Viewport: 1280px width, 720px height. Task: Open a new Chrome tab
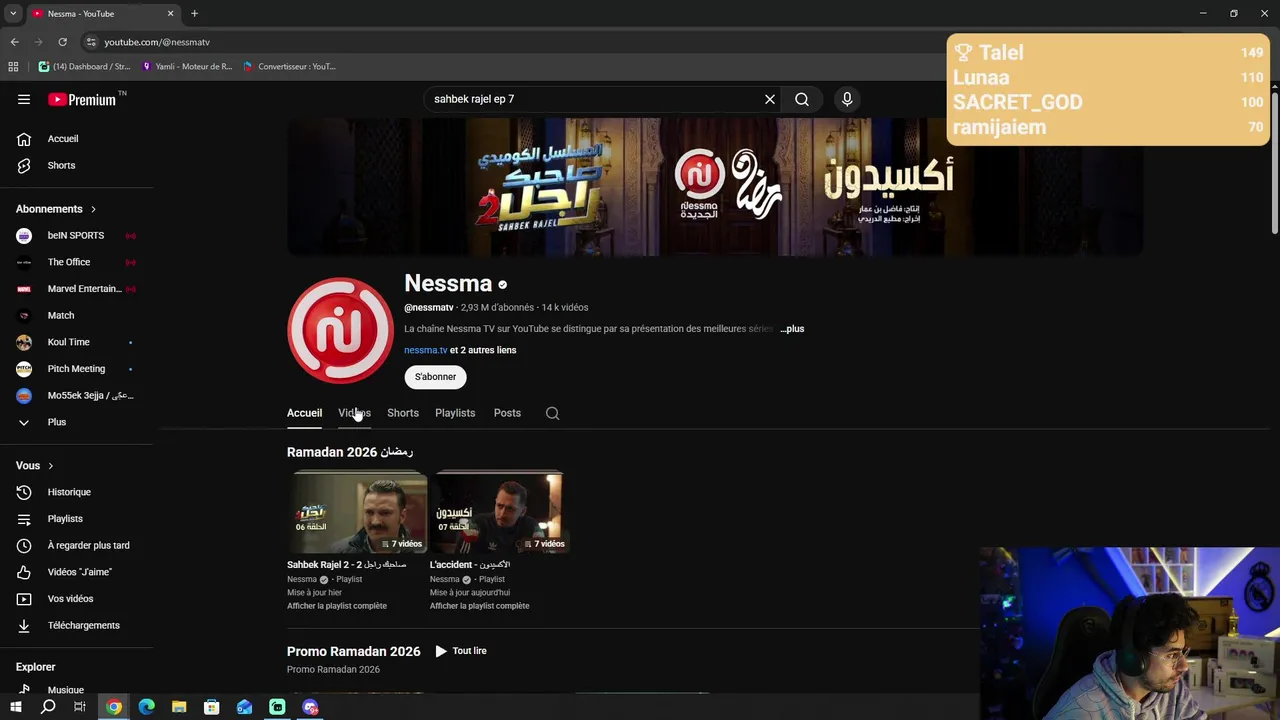(x=194, y=14)
